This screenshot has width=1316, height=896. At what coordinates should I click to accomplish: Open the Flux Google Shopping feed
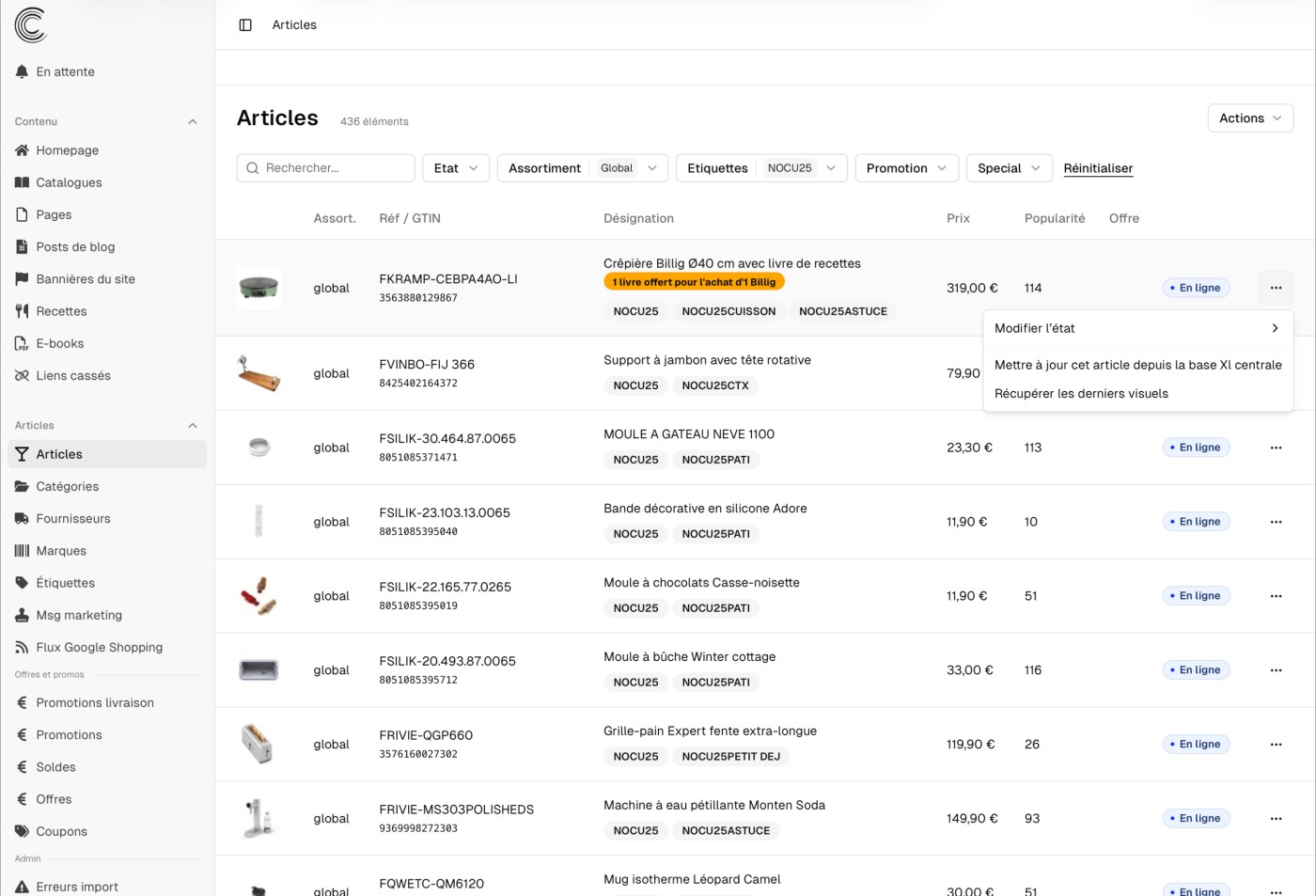(x=97, y=647)
